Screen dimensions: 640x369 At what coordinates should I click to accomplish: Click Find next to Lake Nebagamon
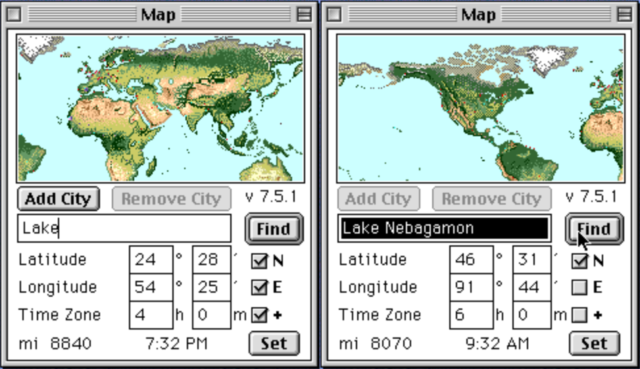pos(594,229)
